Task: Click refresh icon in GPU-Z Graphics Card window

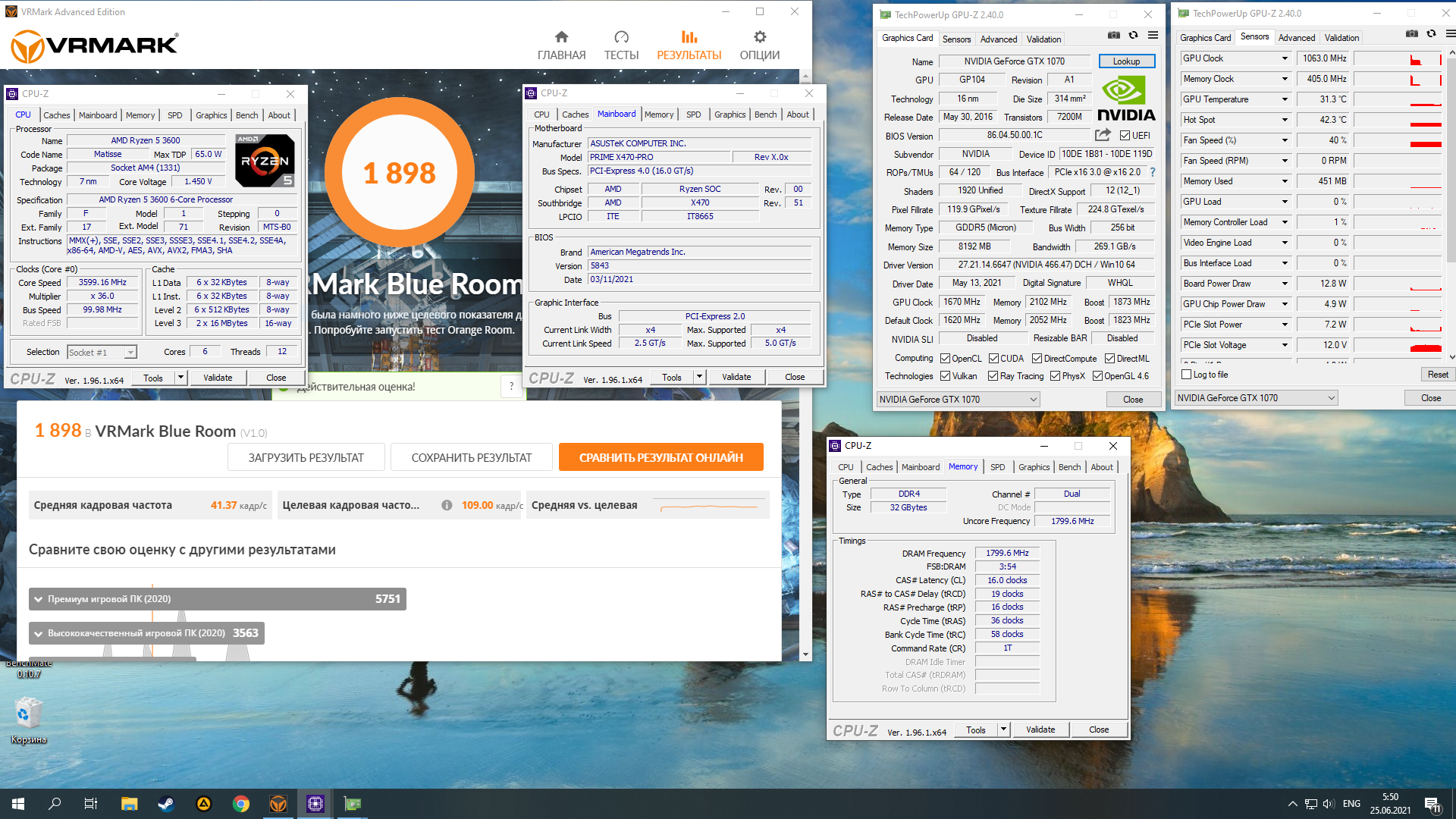Action: click(1133, 35)
